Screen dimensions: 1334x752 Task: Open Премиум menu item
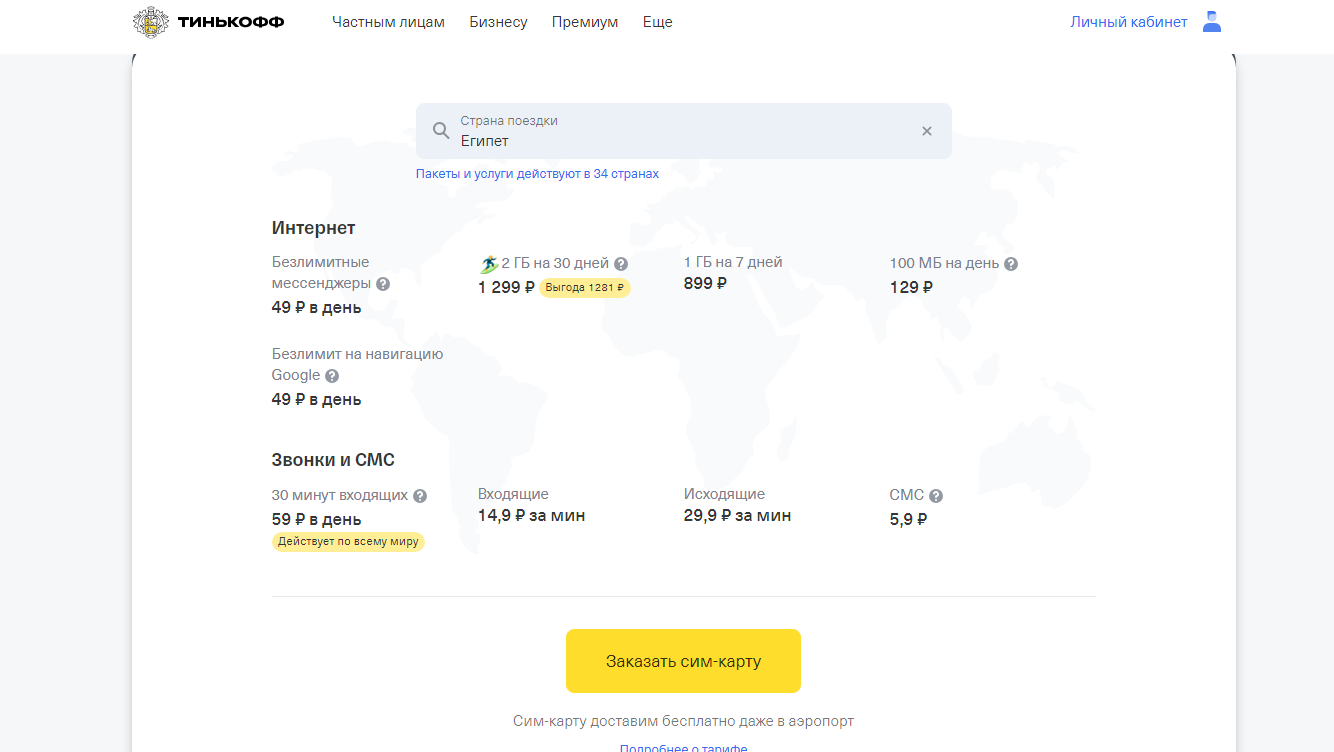(585, 22)
